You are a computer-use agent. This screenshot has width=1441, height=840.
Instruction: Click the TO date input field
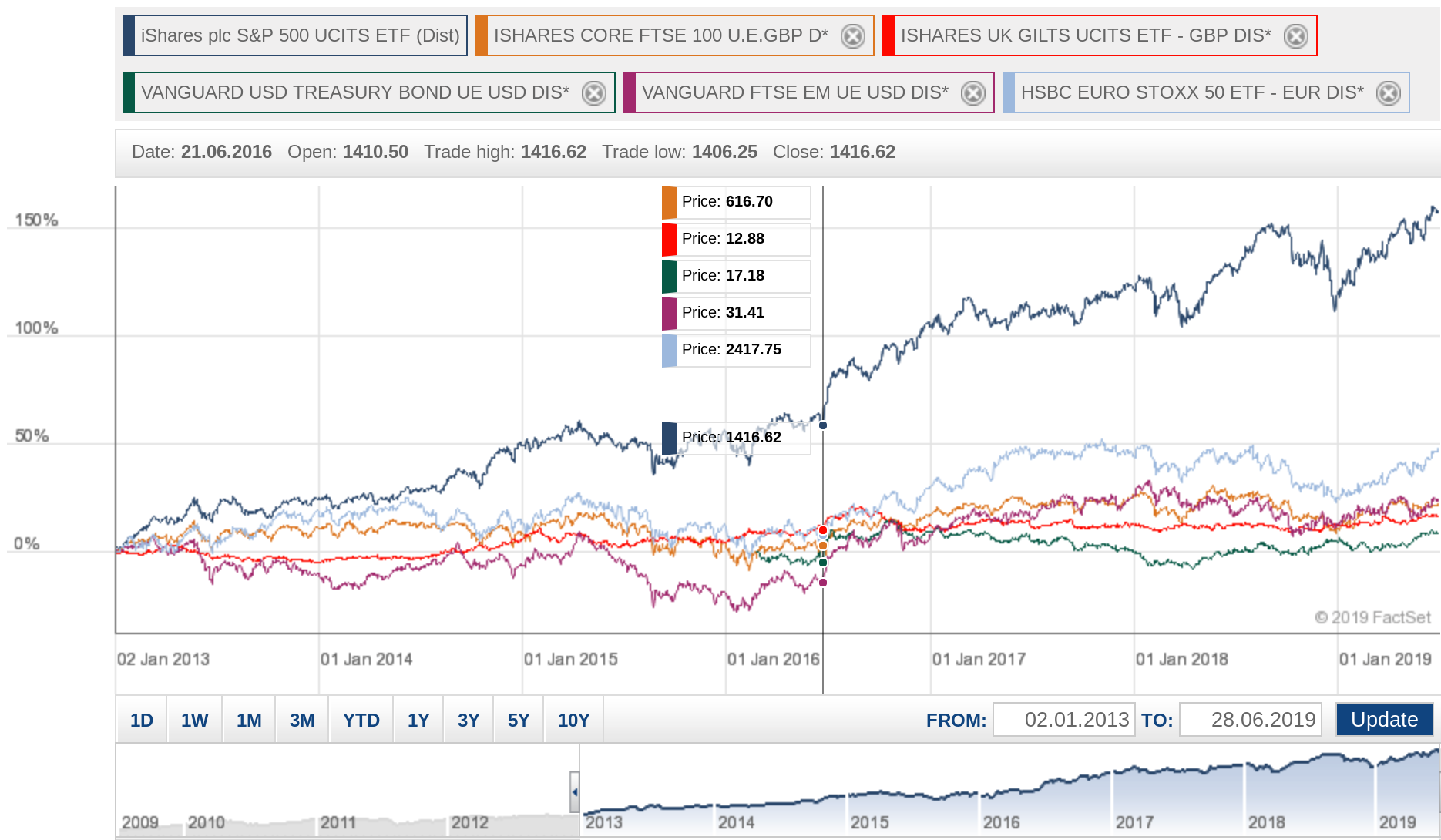pyautogui.click(x=1250, y=720)
